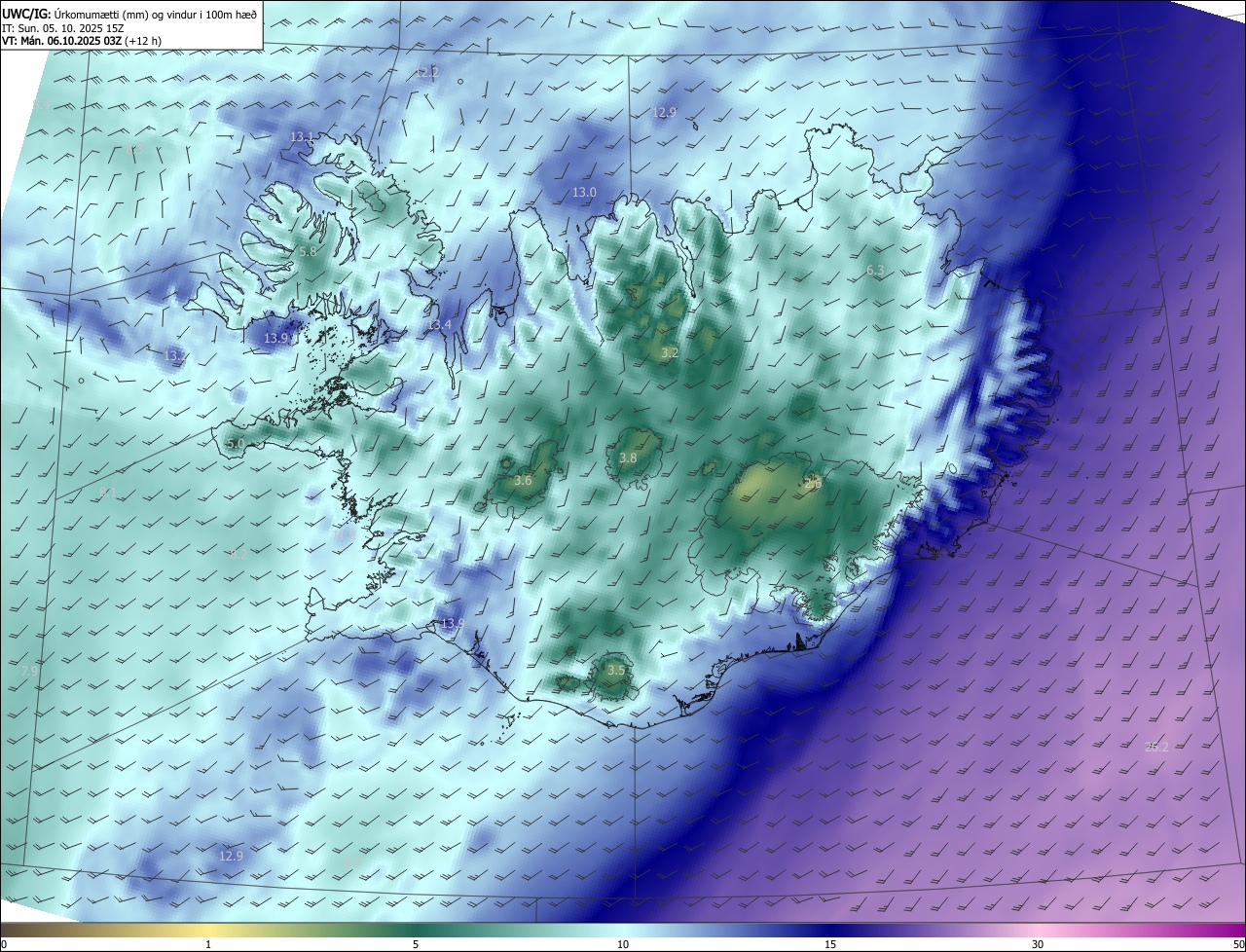Click the 13.0 value label
This screenshot has width=1246, height=952.
[584, 193]
